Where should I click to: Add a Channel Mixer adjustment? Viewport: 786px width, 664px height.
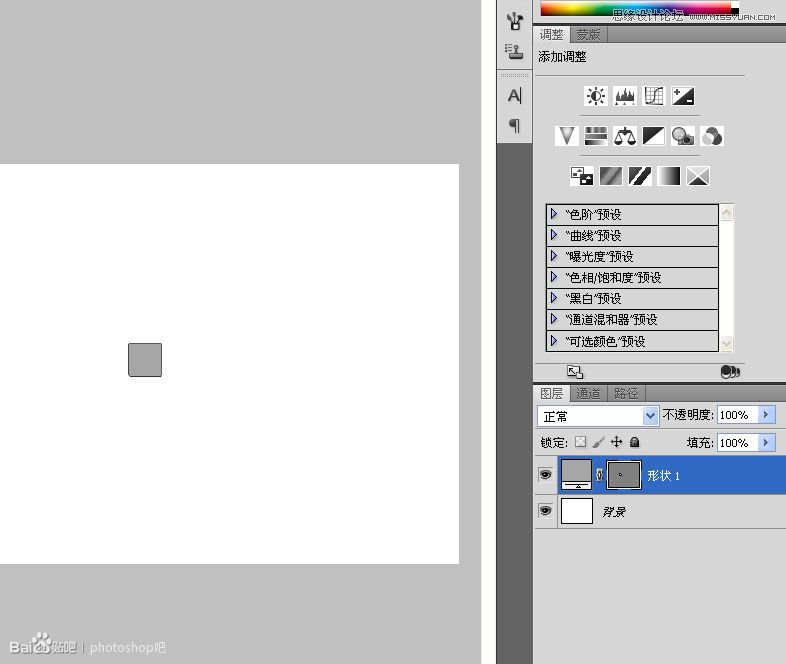tap(712, 136)
